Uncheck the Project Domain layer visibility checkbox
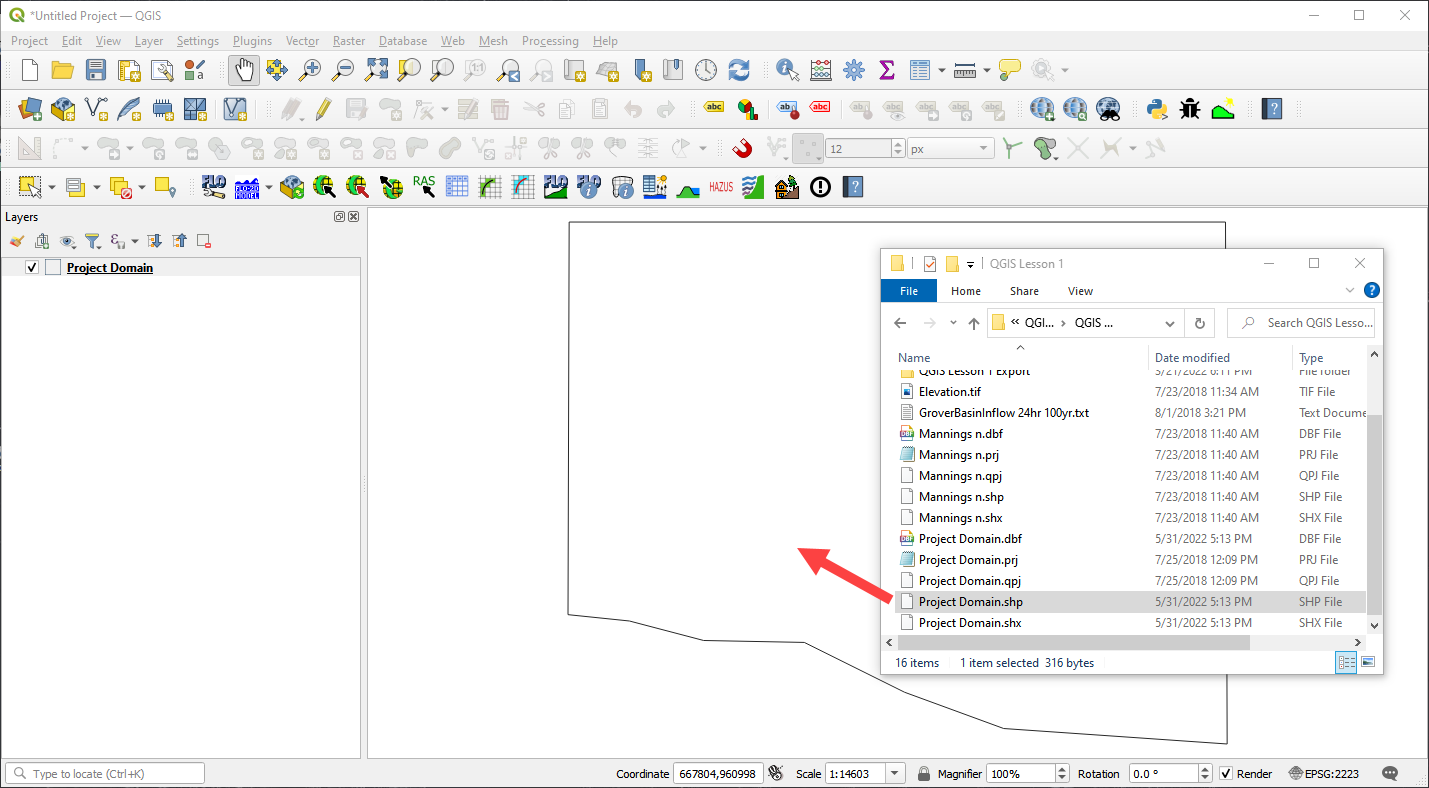Image resolution: width=1429 pixels, height=788 pixels. (x=32, y=268)
